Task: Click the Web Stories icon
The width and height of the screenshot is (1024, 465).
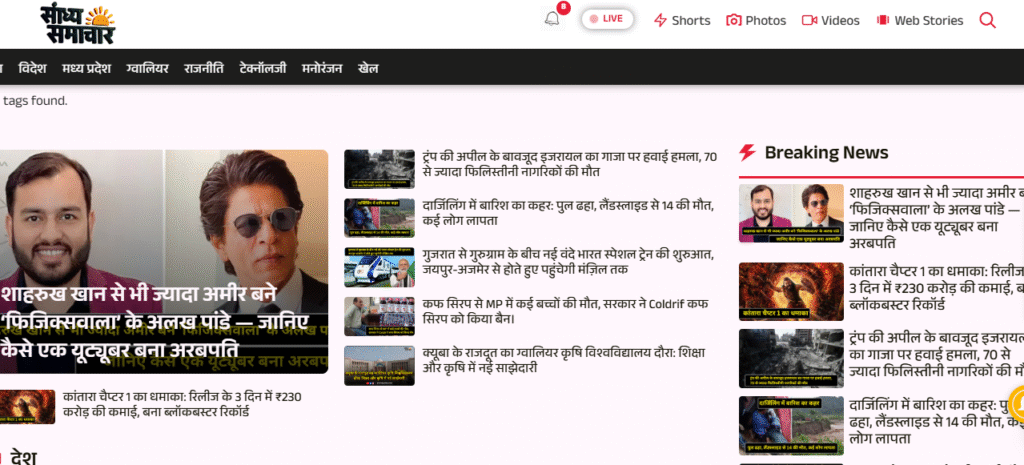Action: (x=883, y=20)
